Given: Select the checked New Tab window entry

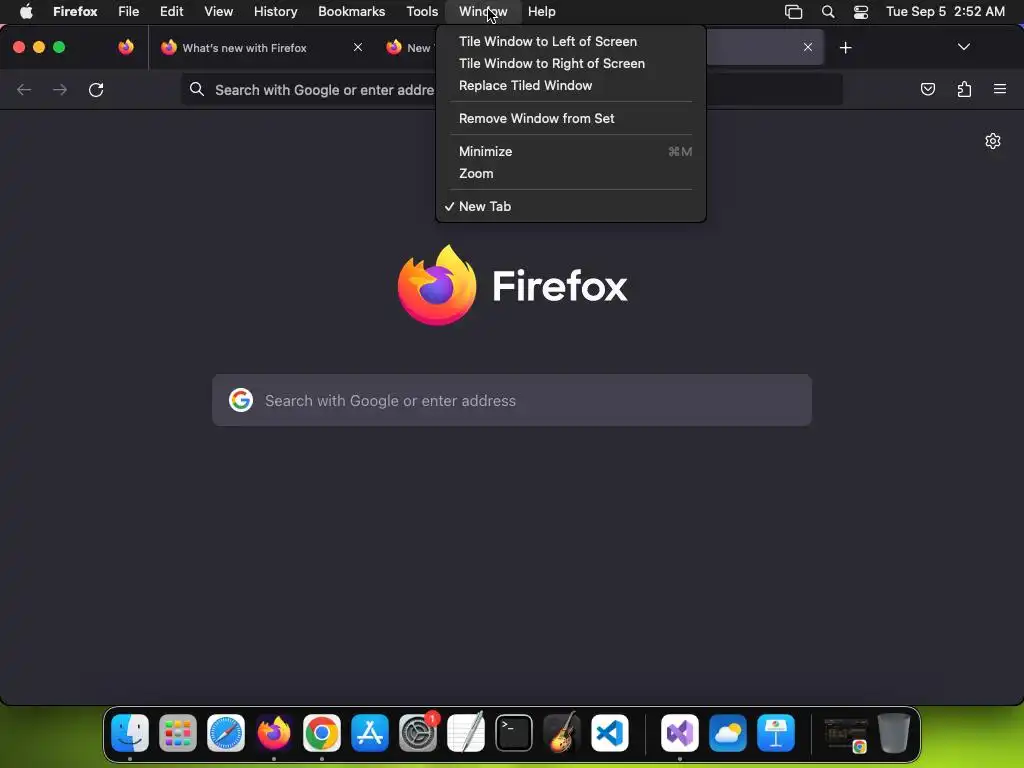Looking at the screenshot, I should click(x=570, y=206).
